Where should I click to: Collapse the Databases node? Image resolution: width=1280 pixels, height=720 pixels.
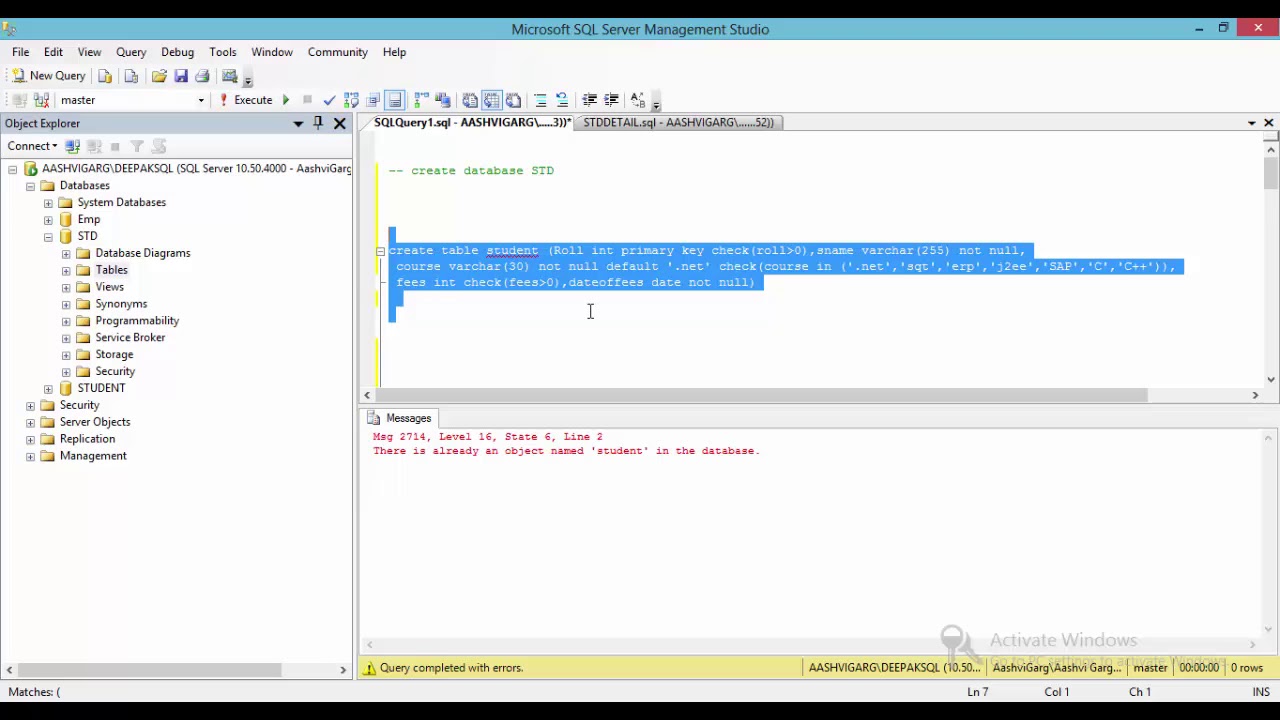(x=30, y=186)
